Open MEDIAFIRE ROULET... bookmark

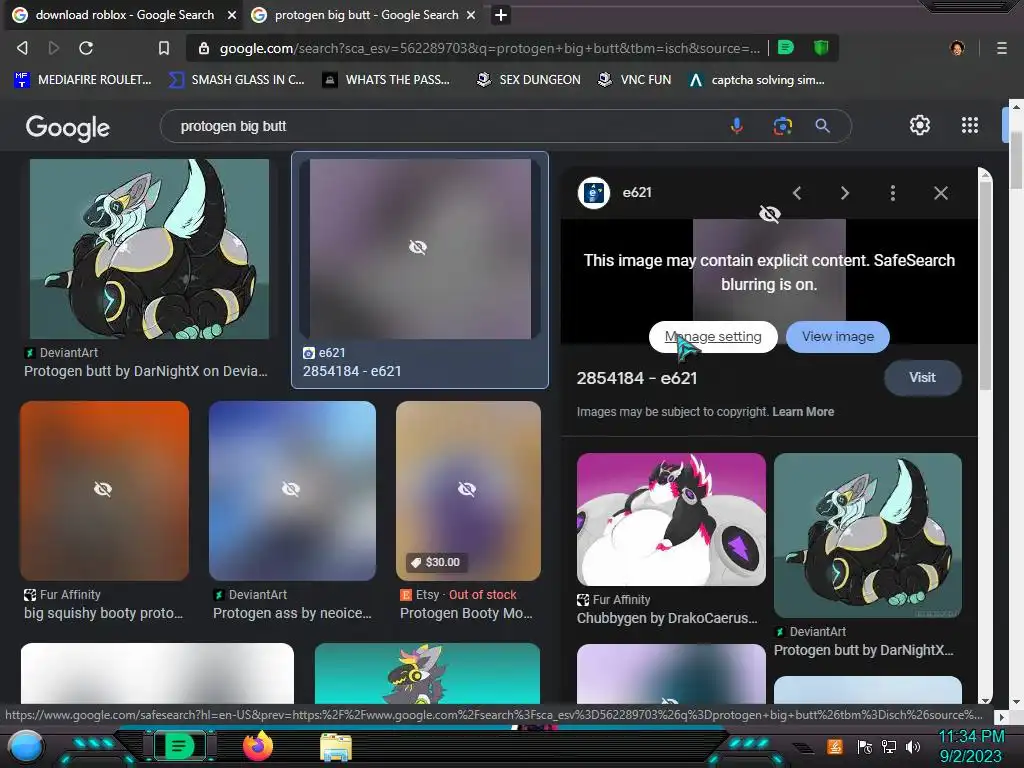tap(83, 80)
